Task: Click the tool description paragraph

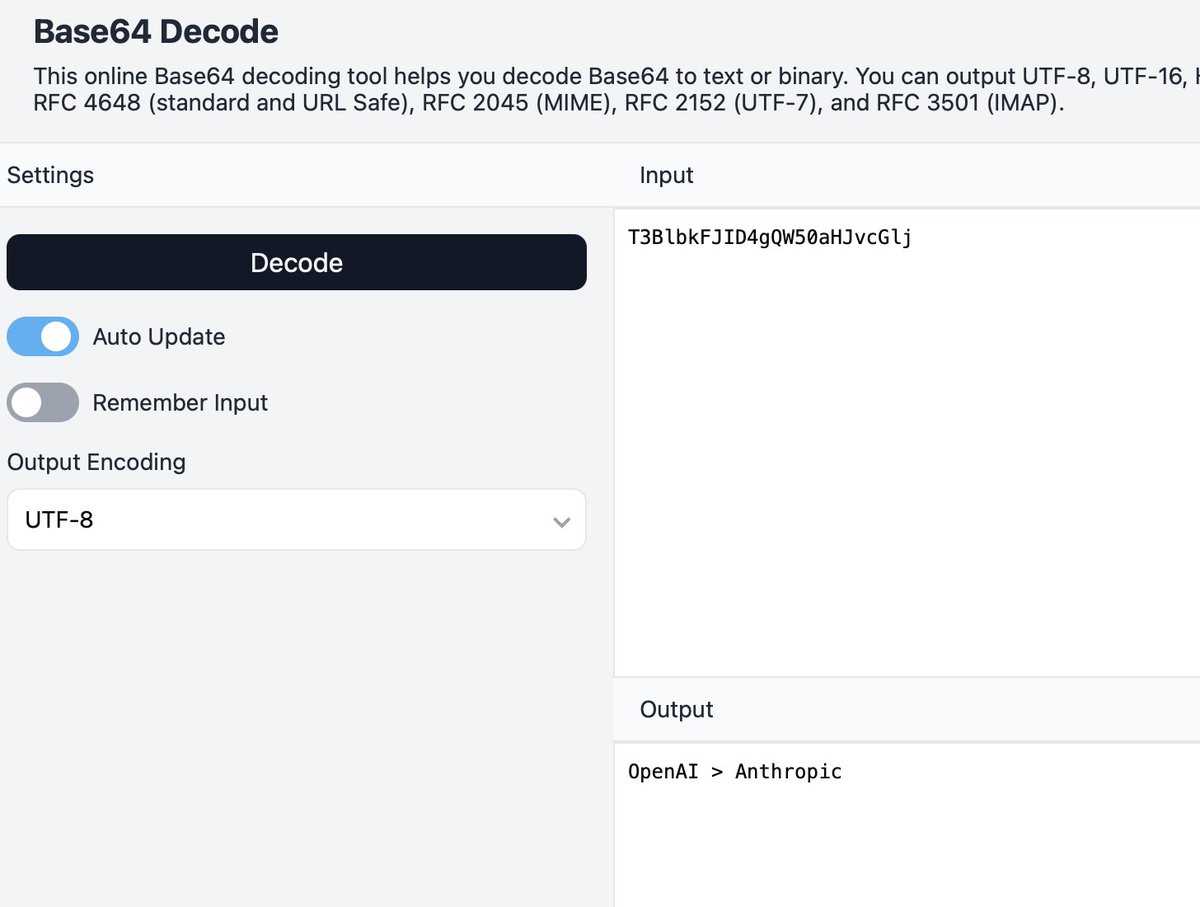Action: click(x=616, y=90)
